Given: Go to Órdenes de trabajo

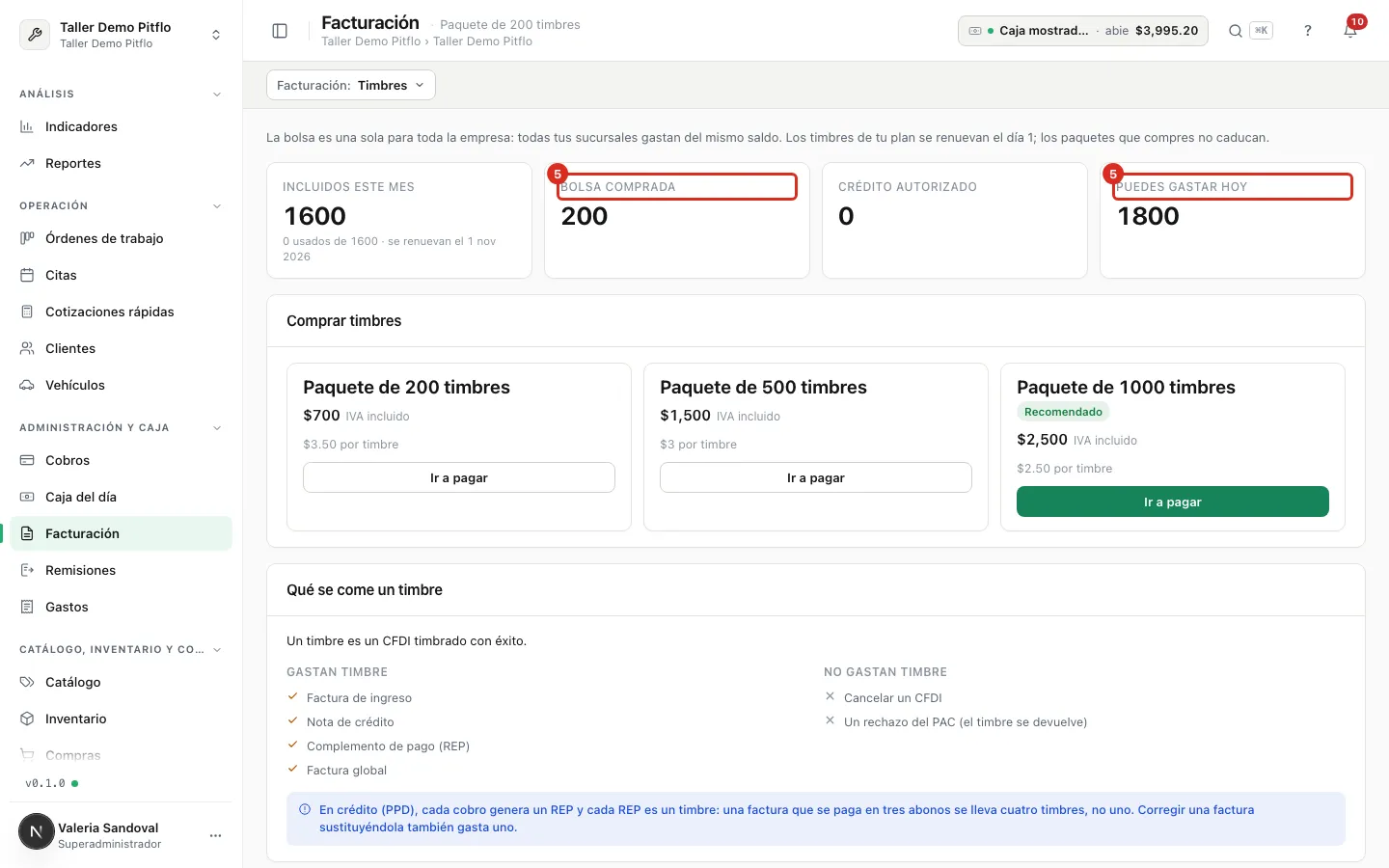Looking at the screenshot, I should click(x=122, y=238).
